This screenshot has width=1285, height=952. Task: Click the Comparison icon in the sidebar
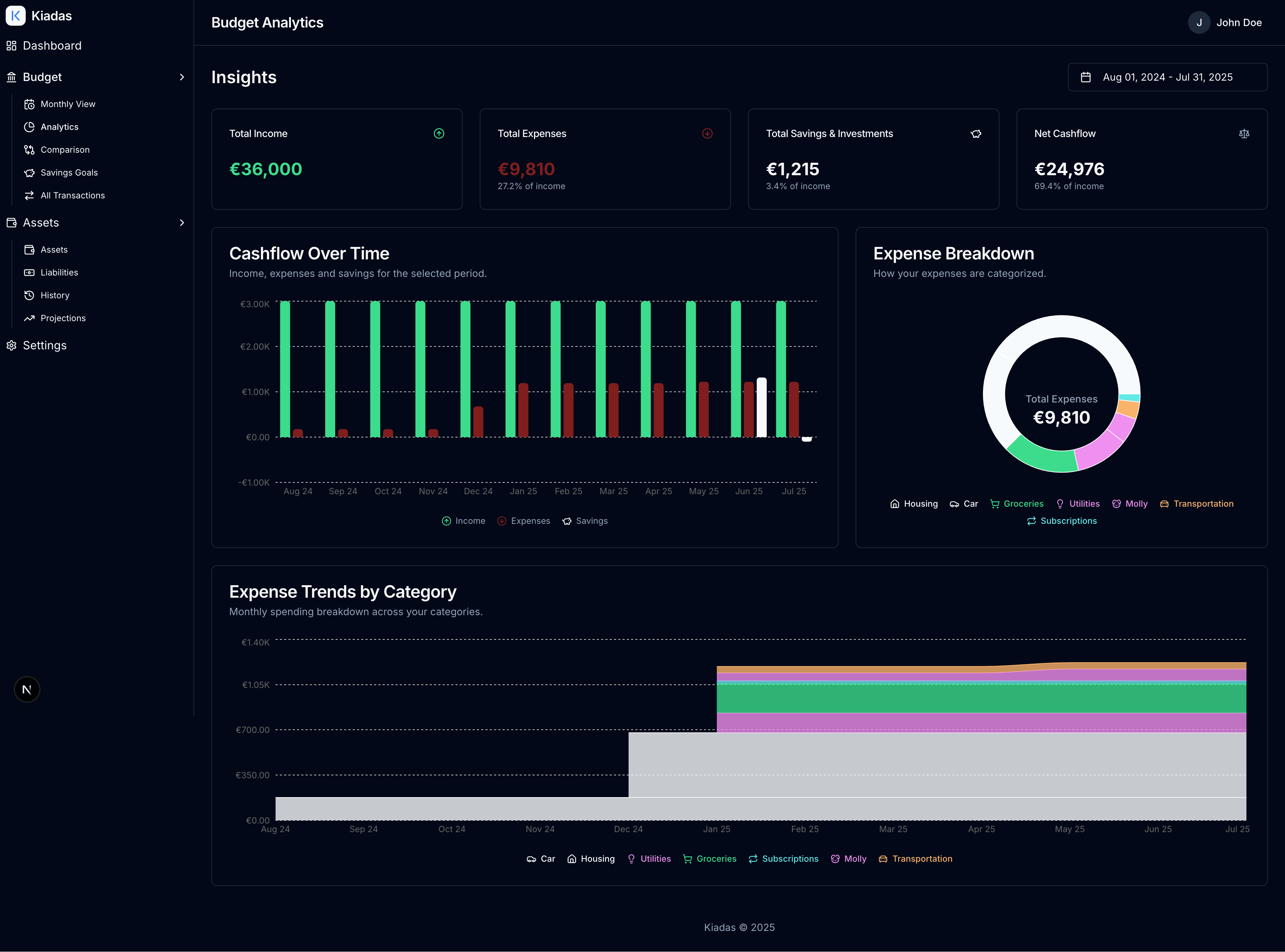click(30, 150)
